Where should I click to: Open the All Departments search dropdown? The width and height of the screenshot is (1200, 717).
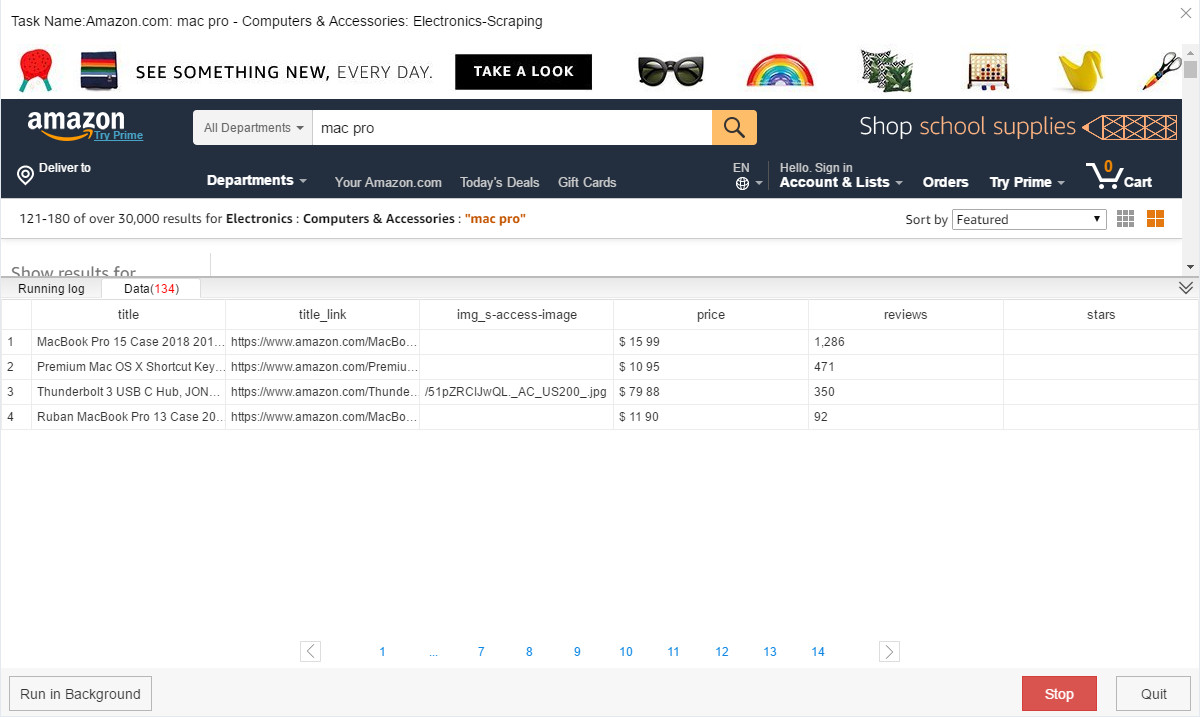coord(253,128)
